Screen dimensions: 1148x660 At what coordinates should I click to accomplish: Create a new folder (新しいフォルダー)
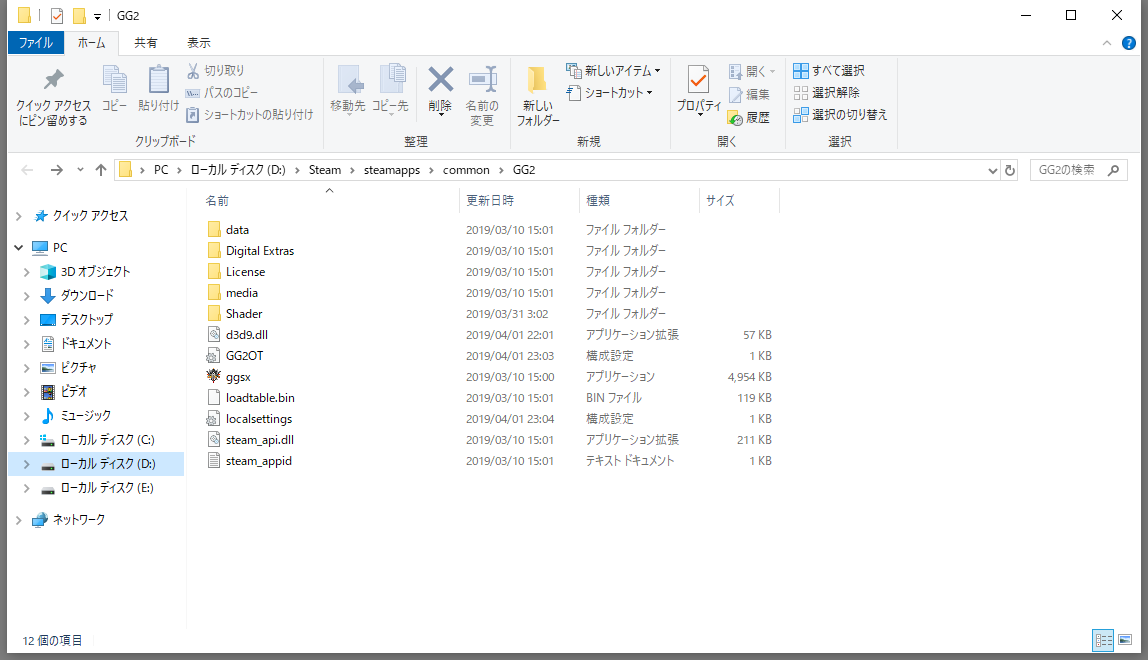538,95
